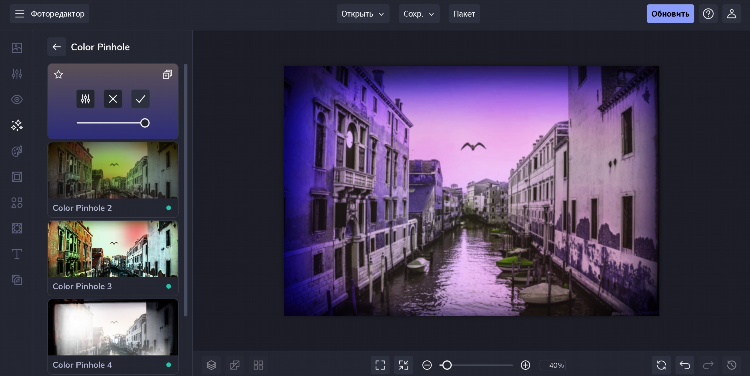Click the Пакет button
Screen dimensions: 750x376
pyautogui.click(x=464, y=14)
